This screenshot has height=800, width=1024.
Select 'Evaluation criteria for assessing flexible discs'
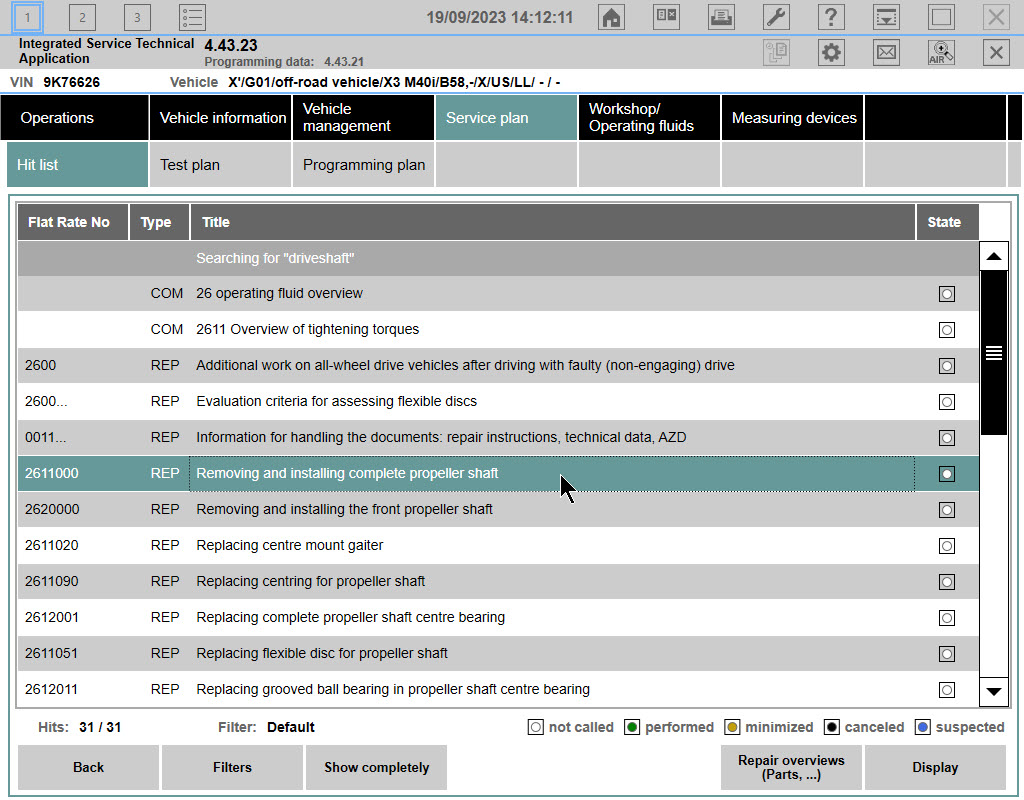click(x=498, y=402)
